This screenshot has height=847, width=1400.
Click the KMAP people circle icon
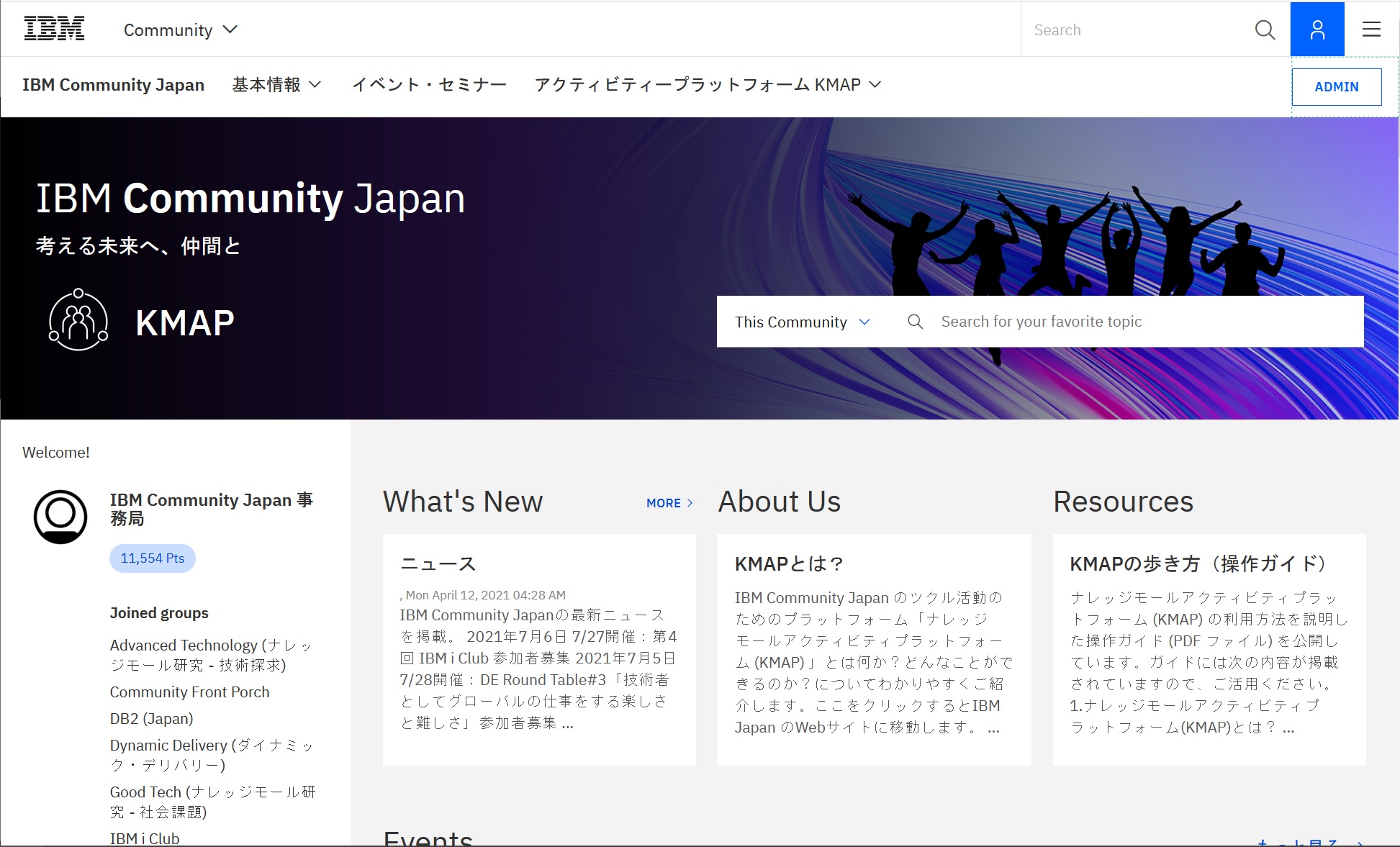click(78, 320)
